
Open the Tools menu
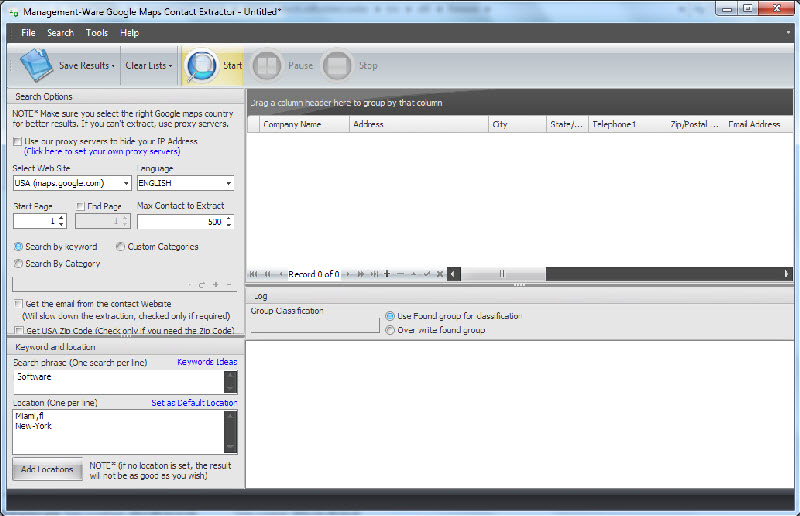click(x=96, y=33)
